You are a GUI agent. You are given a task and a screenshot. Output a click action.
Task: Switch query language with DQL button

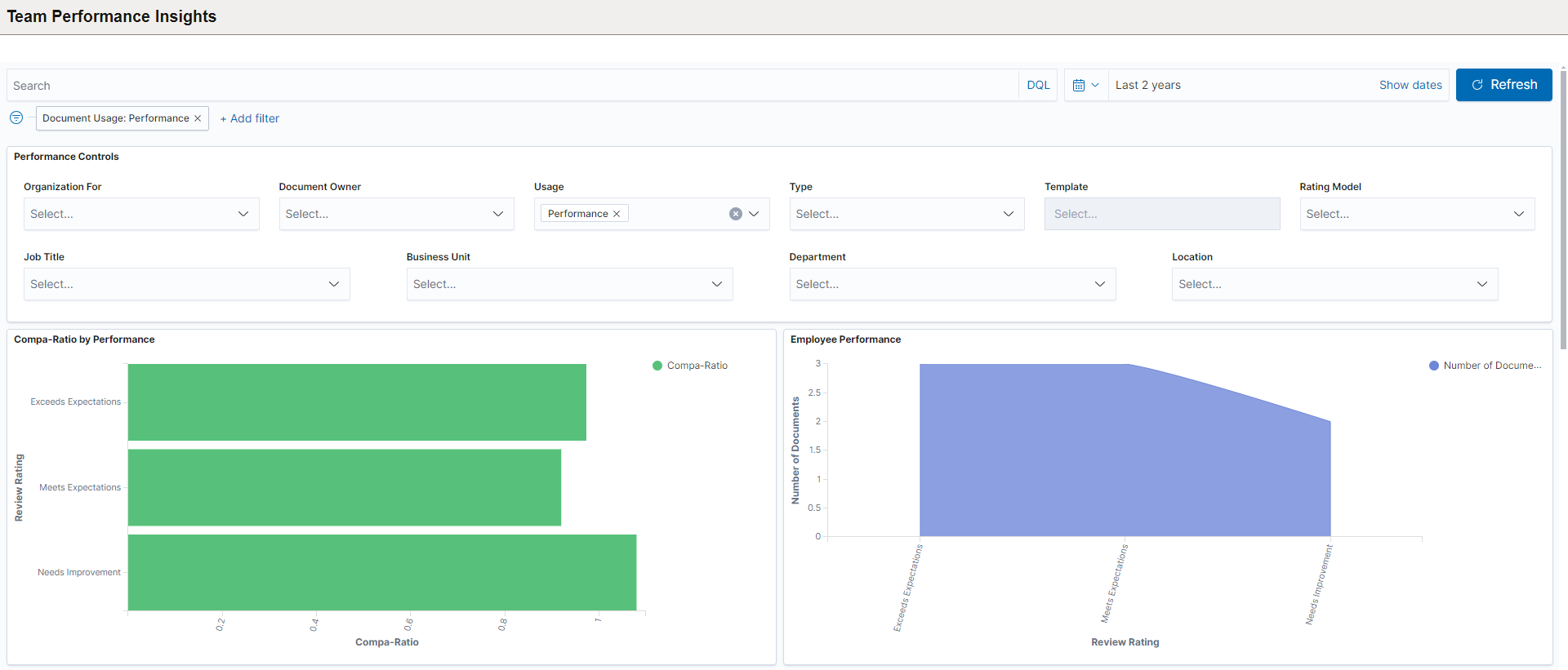click(x=1038, y=85)
